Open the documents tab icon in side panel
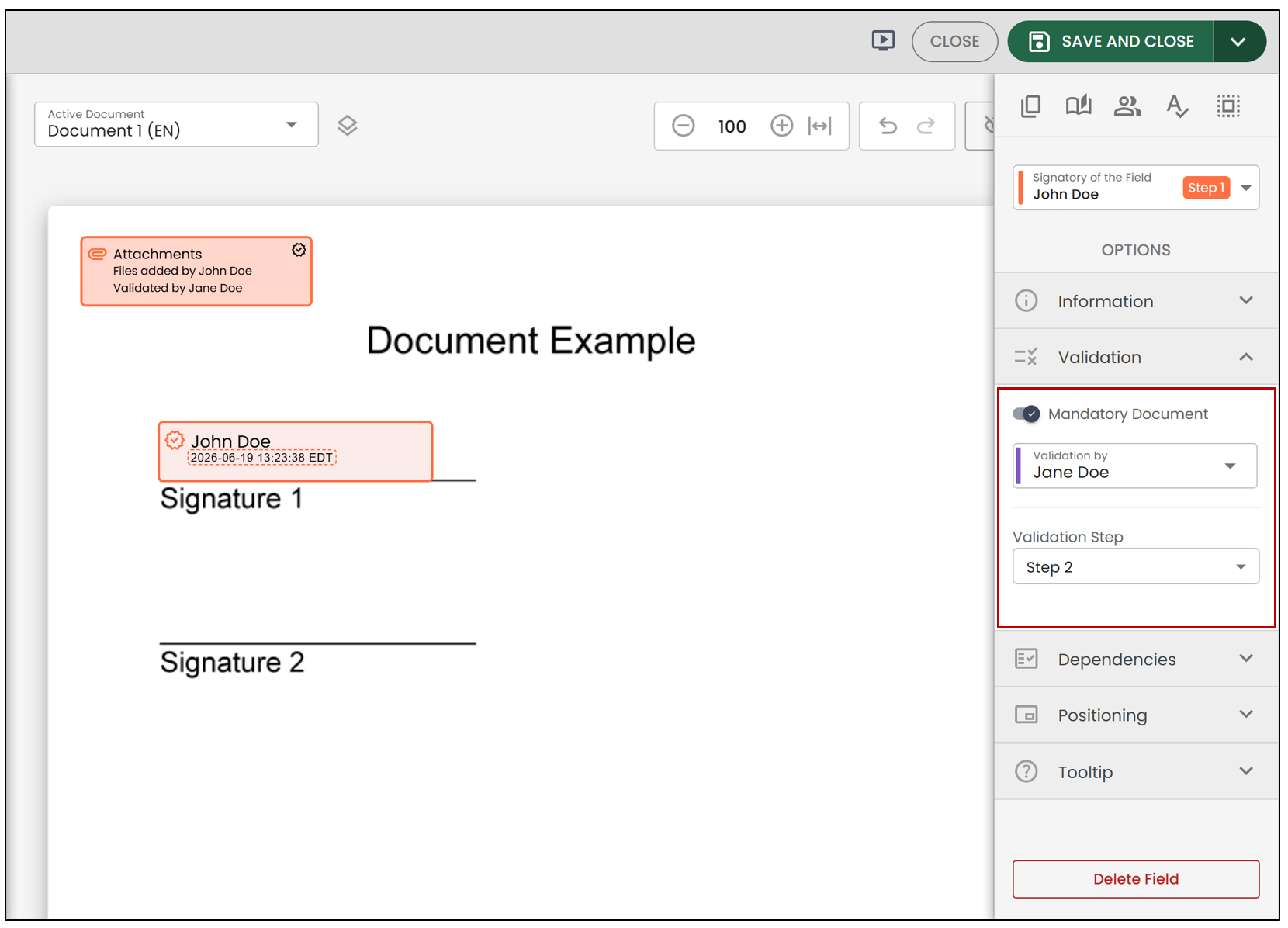Image resolution: width=1288 pixels, height=928 pixels. click(1030, 106)
